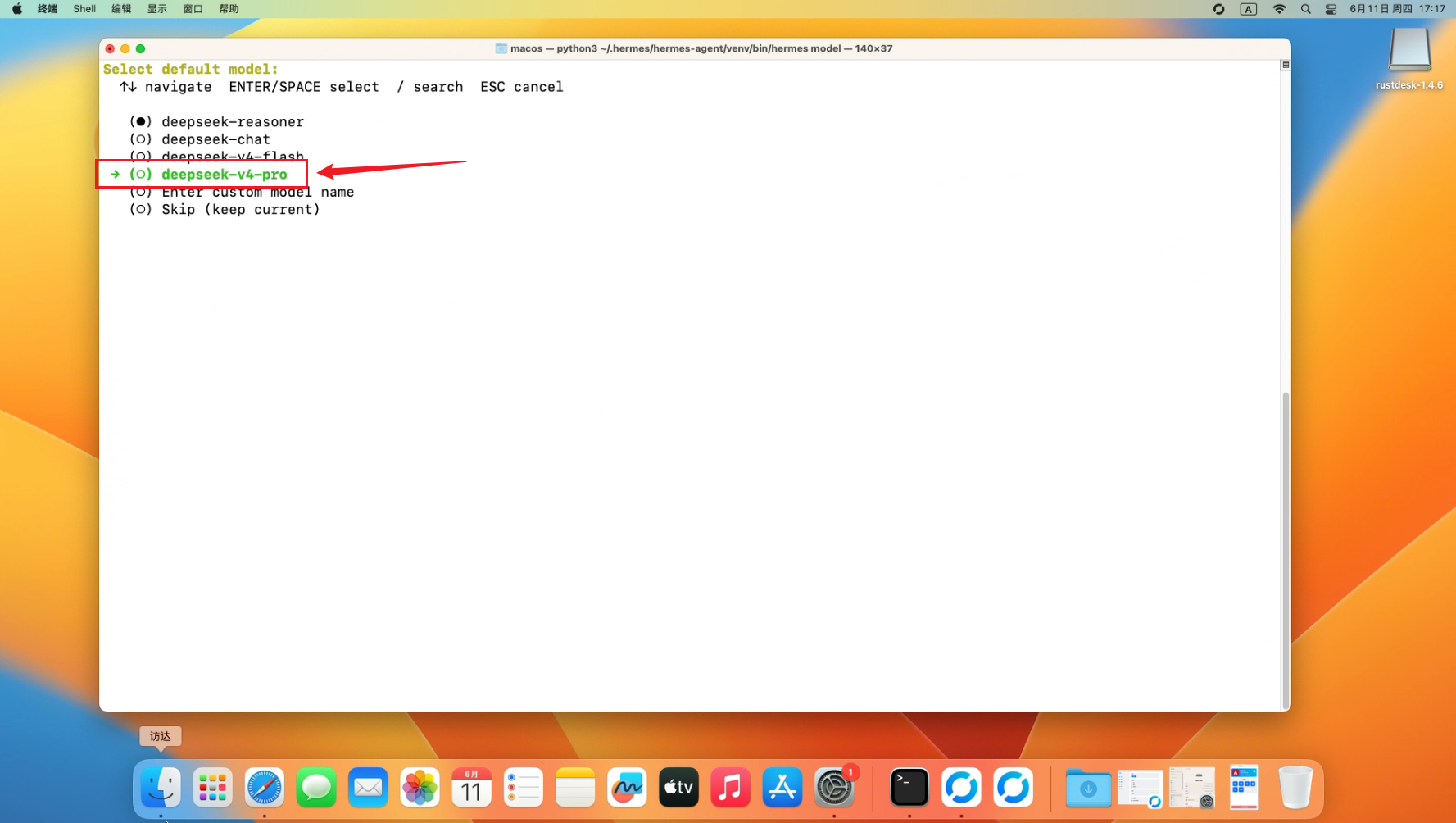Open the 显示 menu
This screenshot has height=823, width=1456.
click(156, 9)
